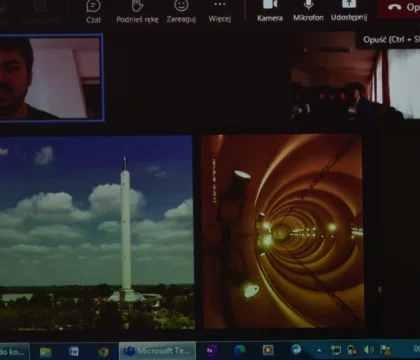420x360 pixels.
Task: Click Podnieś rękę raise hand button
Action: (137, 12)
